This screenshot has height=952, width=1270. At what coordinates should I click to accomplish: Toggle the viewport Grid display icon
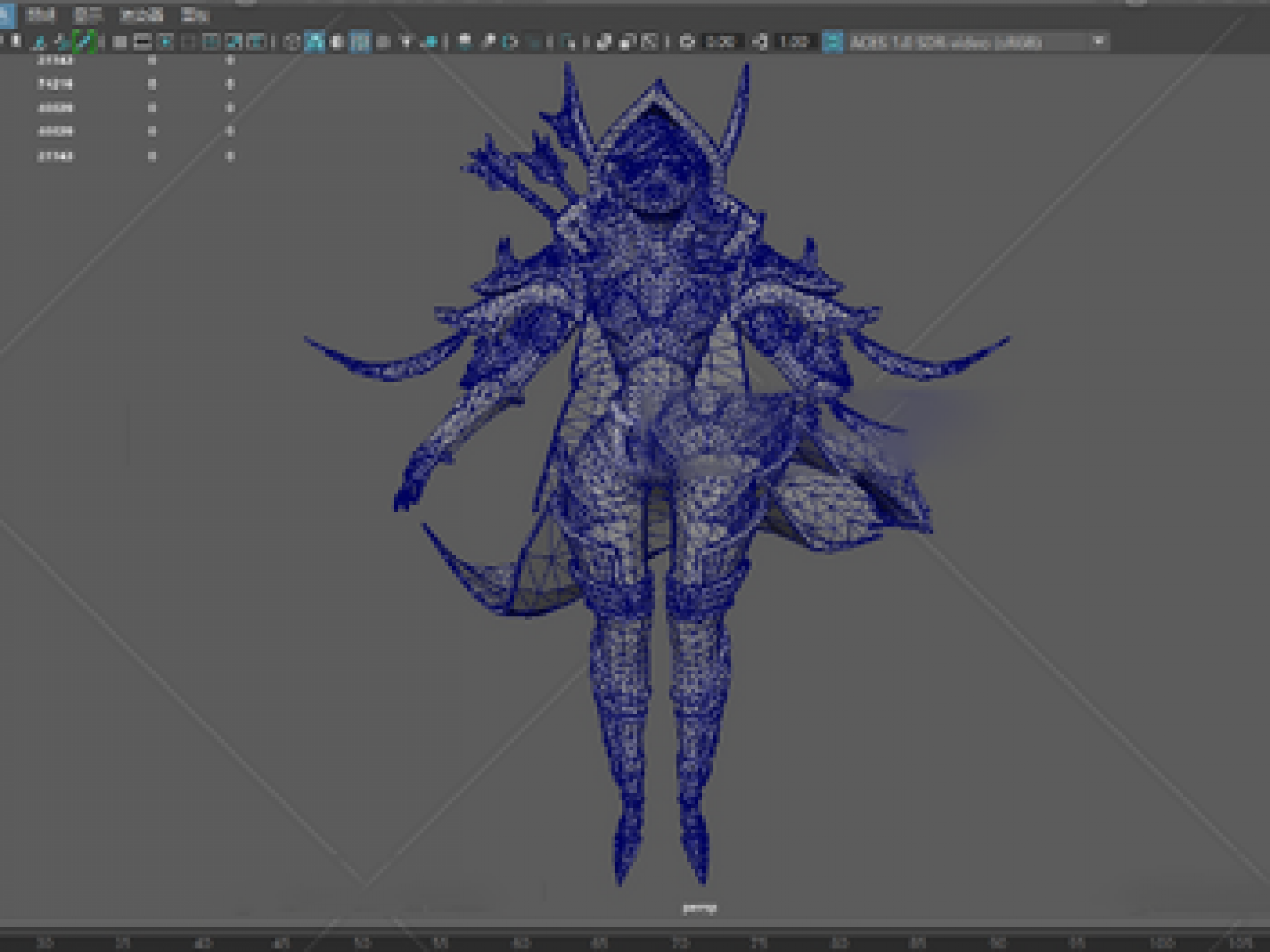(120, 41)
